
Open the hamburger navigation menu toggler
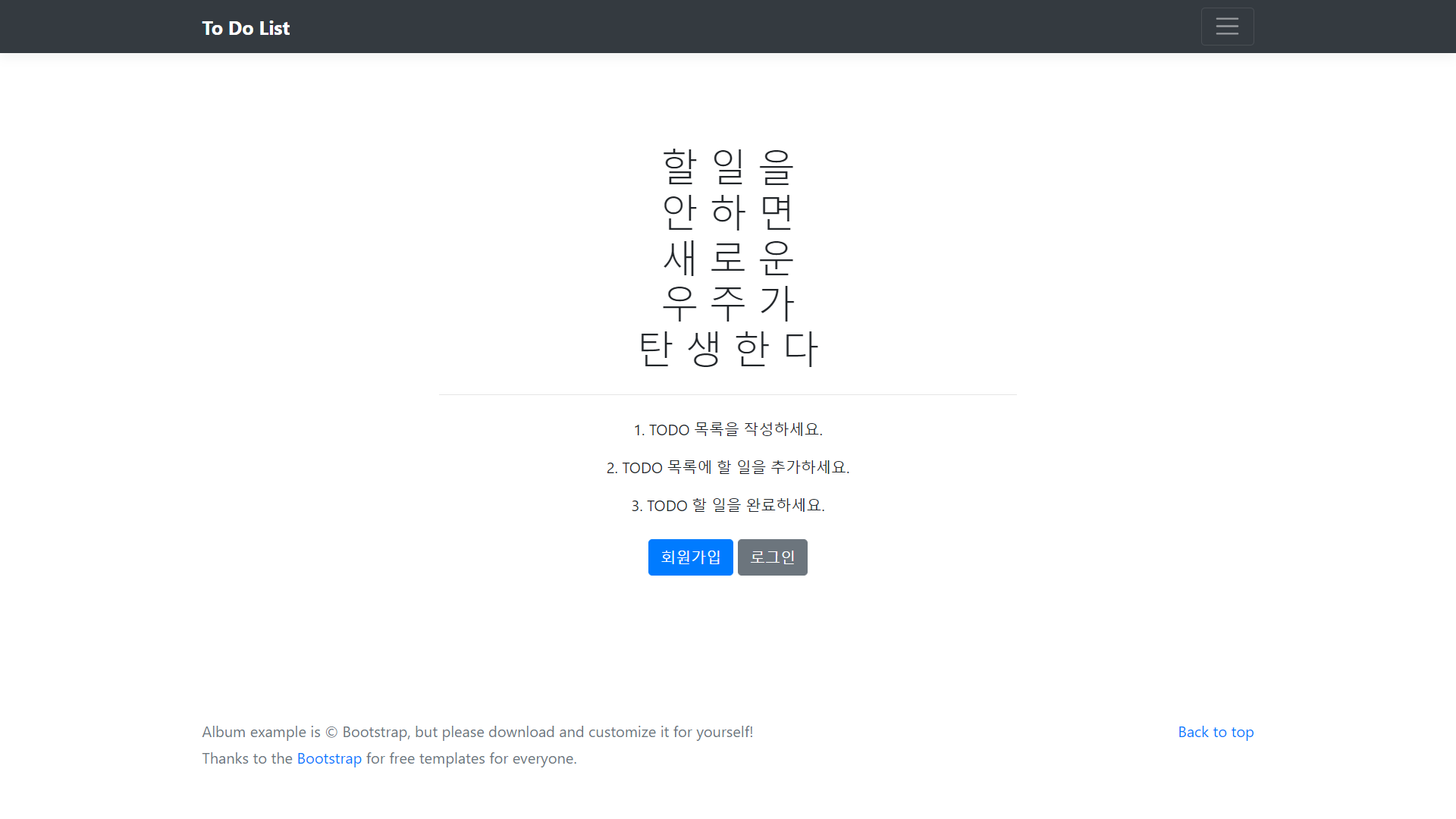1227,27
